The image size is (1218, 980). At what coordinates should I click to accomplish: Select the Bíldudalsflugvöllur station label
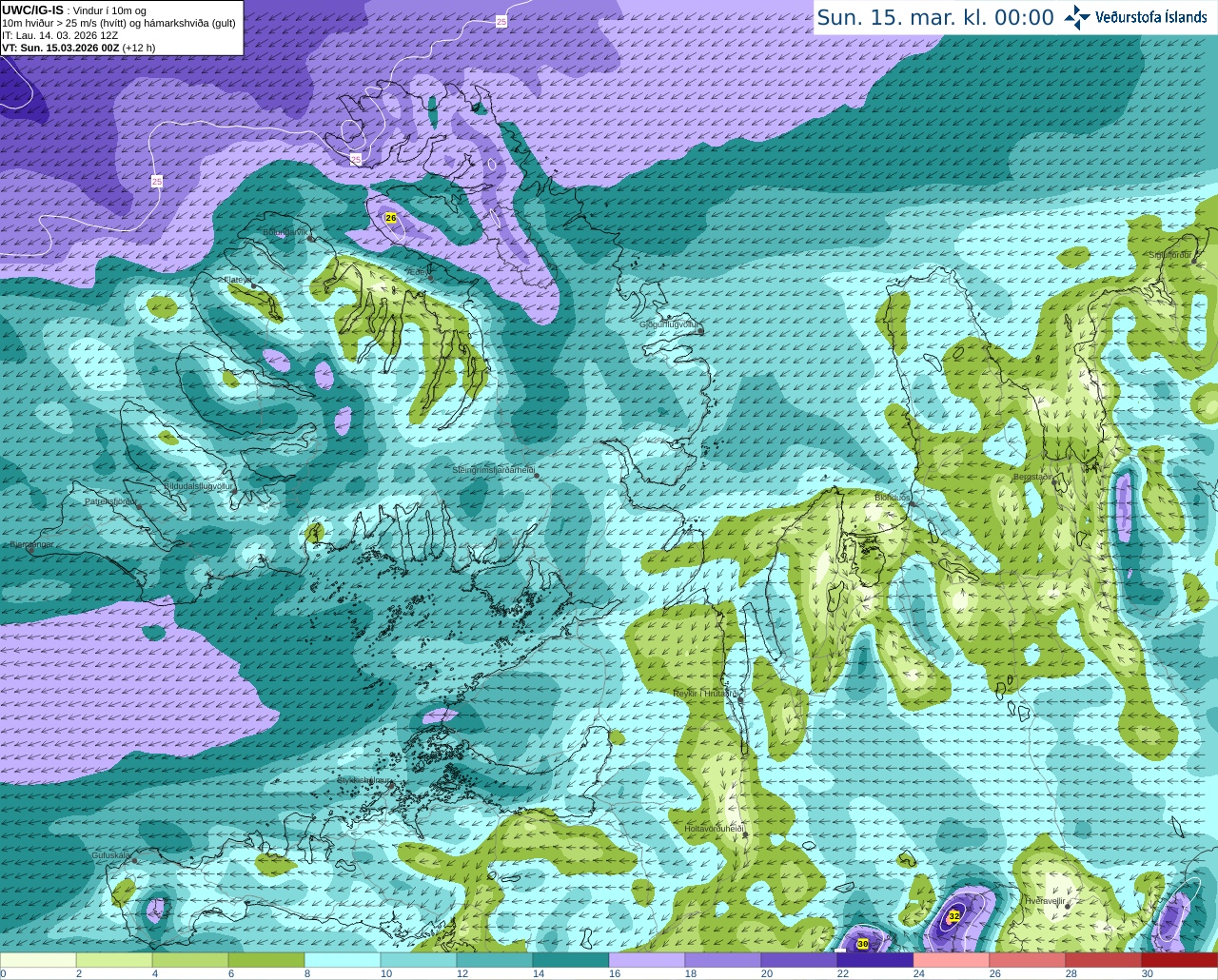[198, 485]
